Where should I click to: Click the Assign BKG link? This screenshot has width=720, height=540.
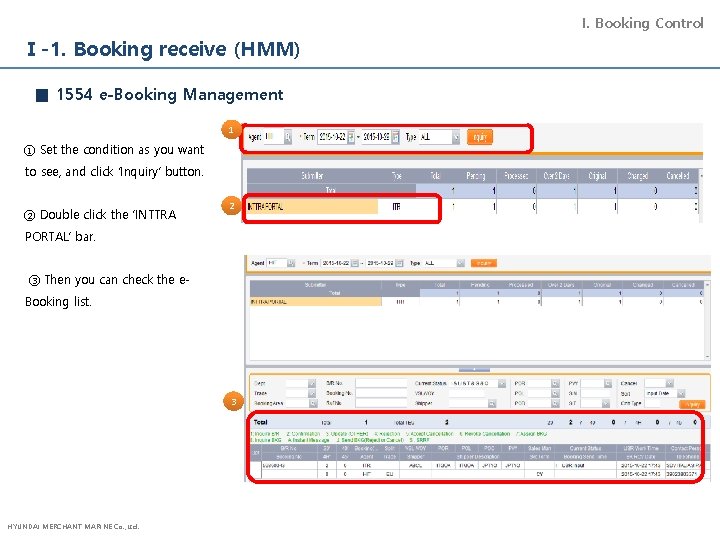531,433
